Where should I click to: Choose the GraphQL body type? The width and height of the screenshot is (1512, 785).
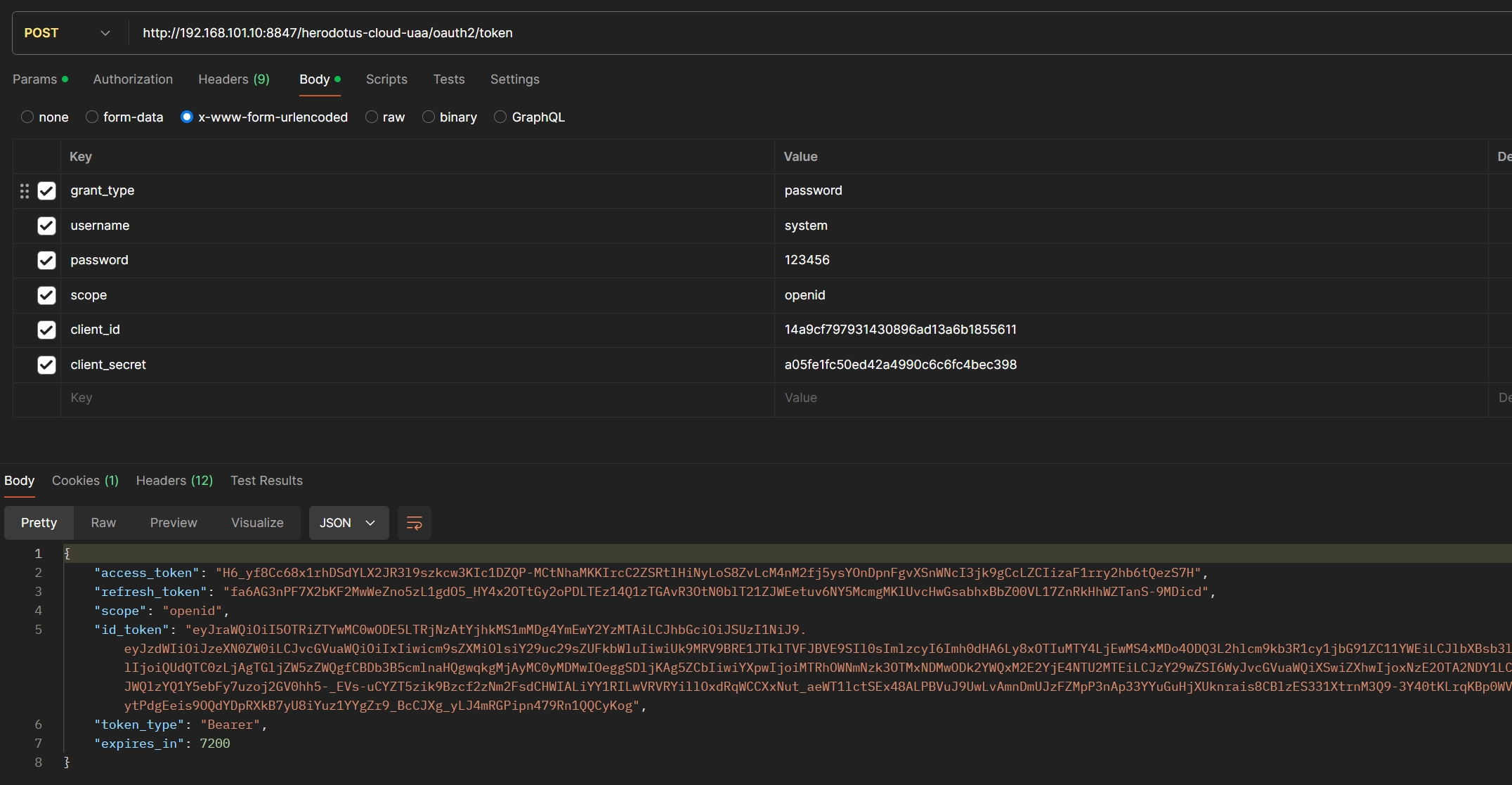(500, 117)
